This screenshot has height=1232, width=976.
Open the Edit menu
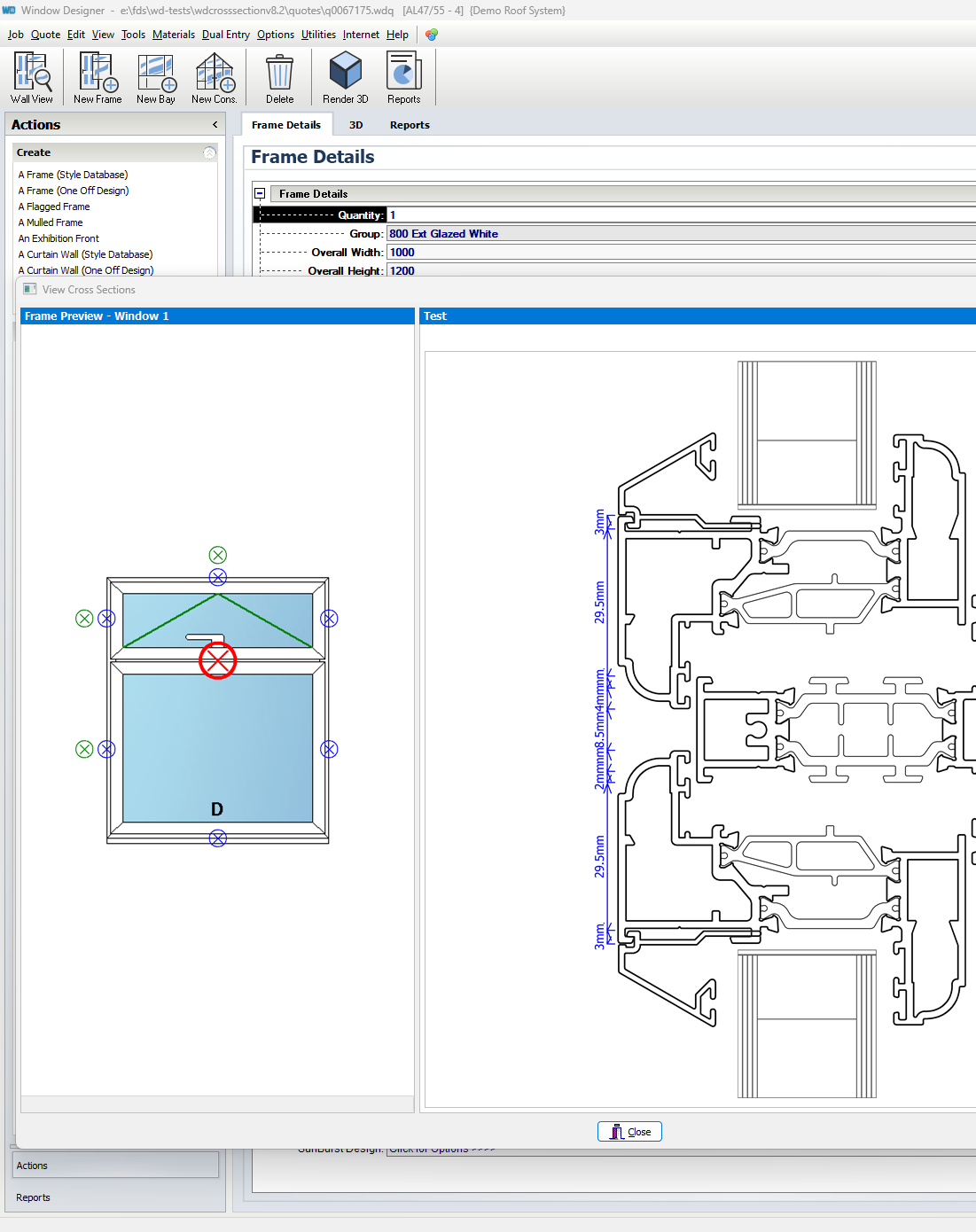point(76,35)
